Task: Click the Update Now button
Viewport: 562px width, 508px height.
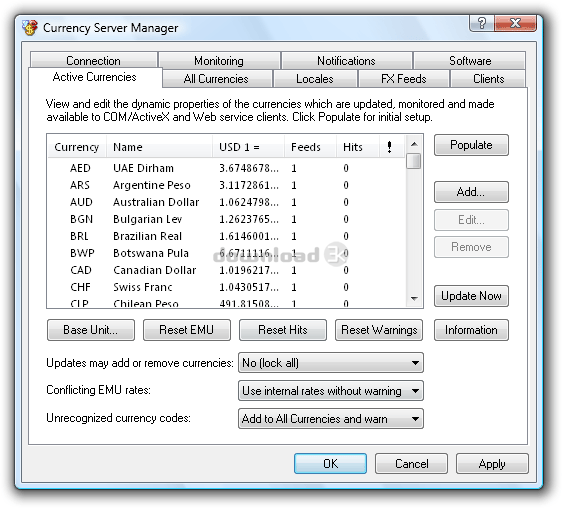Action: point(471,296)
